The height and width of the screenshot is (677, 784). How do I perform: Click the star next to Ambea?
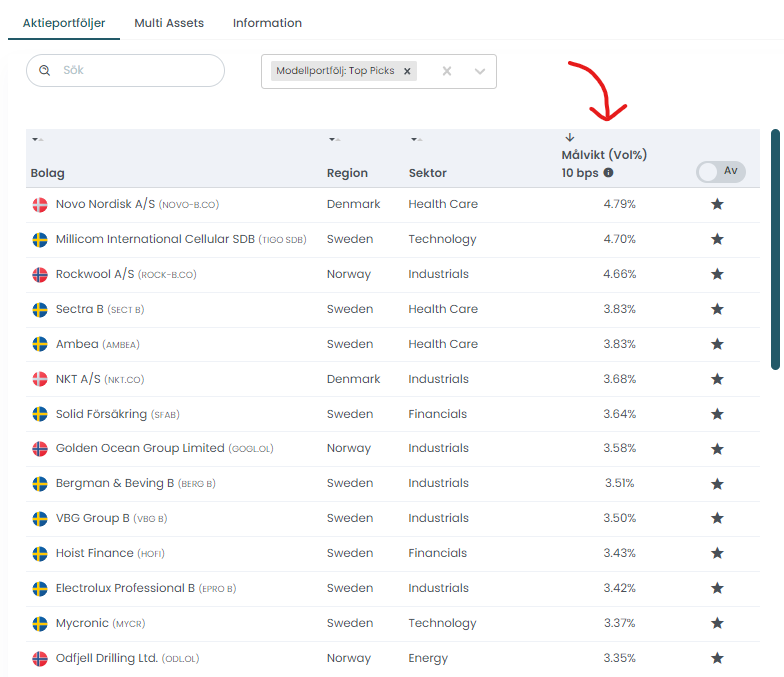tap(717, 344)
